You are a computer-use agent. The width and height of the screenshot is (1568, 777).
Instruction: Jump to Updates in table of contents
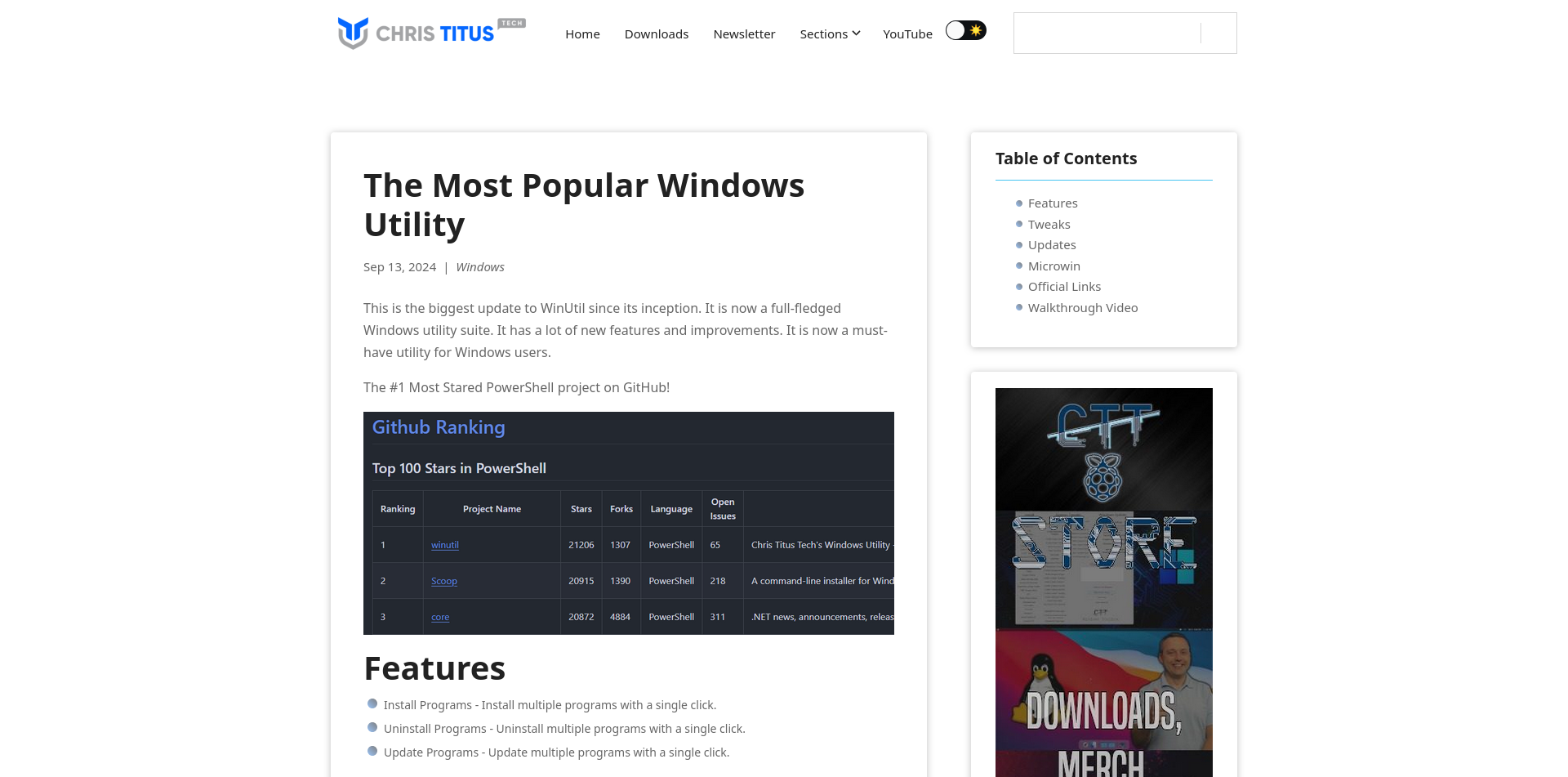pos(1052,245)
